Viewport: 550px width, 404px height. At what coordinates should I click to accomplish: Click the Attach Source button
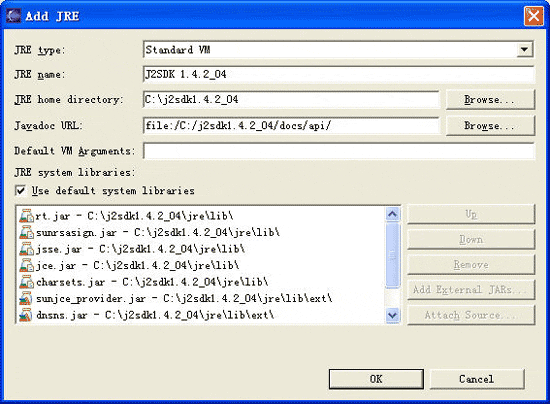[471, 315]
